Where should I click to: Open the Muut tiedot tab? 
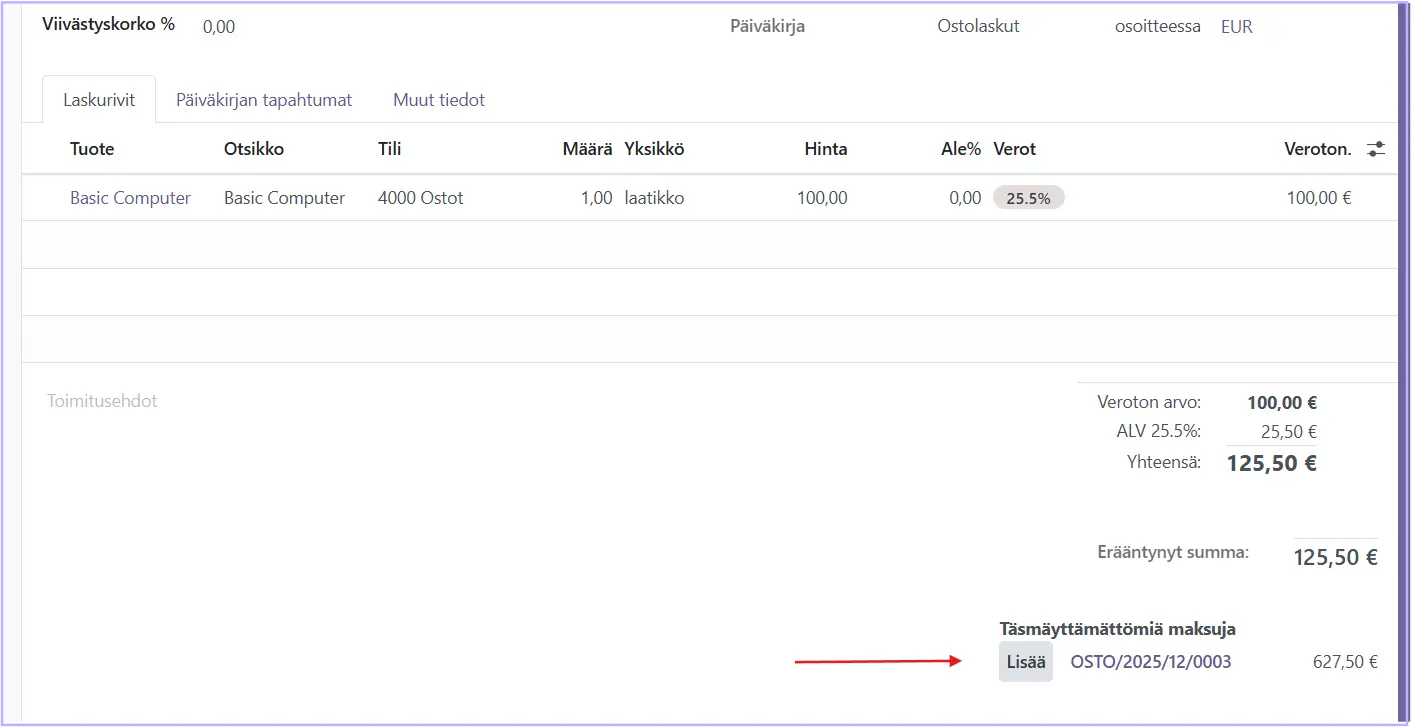pyautogui.click(x=438, y=100)
